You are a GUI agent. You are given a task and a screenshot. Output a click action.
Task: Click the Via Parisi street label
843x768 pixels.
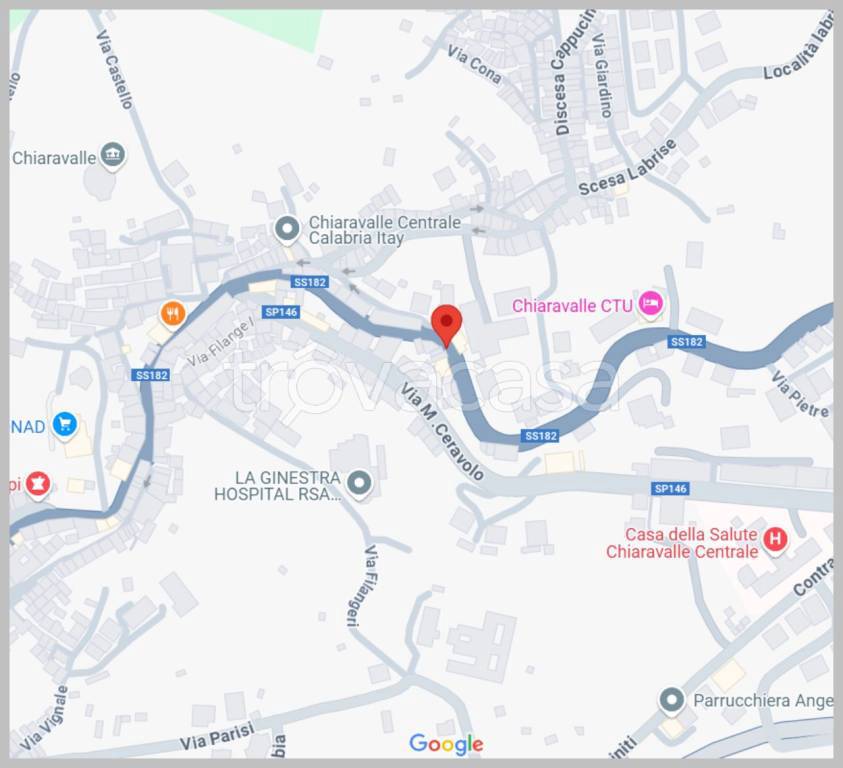pyautogui.click(x=217, y=737)
